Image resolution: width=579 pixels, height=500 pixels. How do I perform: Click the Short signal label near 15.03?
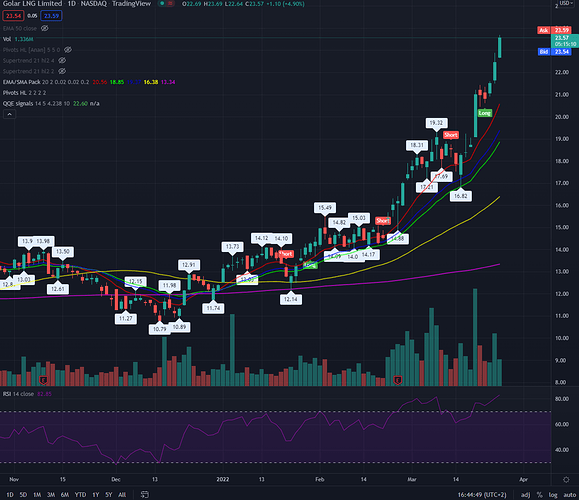(383, 221)
